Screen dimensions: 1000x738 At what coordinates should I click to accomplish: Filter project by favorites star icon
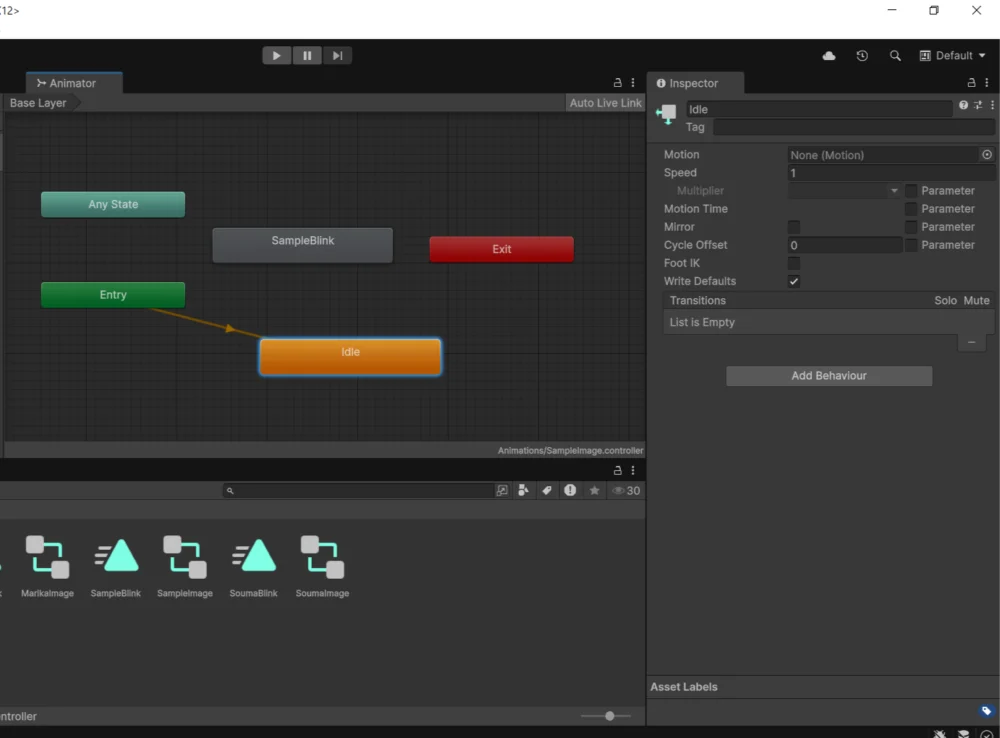(595, 491)
